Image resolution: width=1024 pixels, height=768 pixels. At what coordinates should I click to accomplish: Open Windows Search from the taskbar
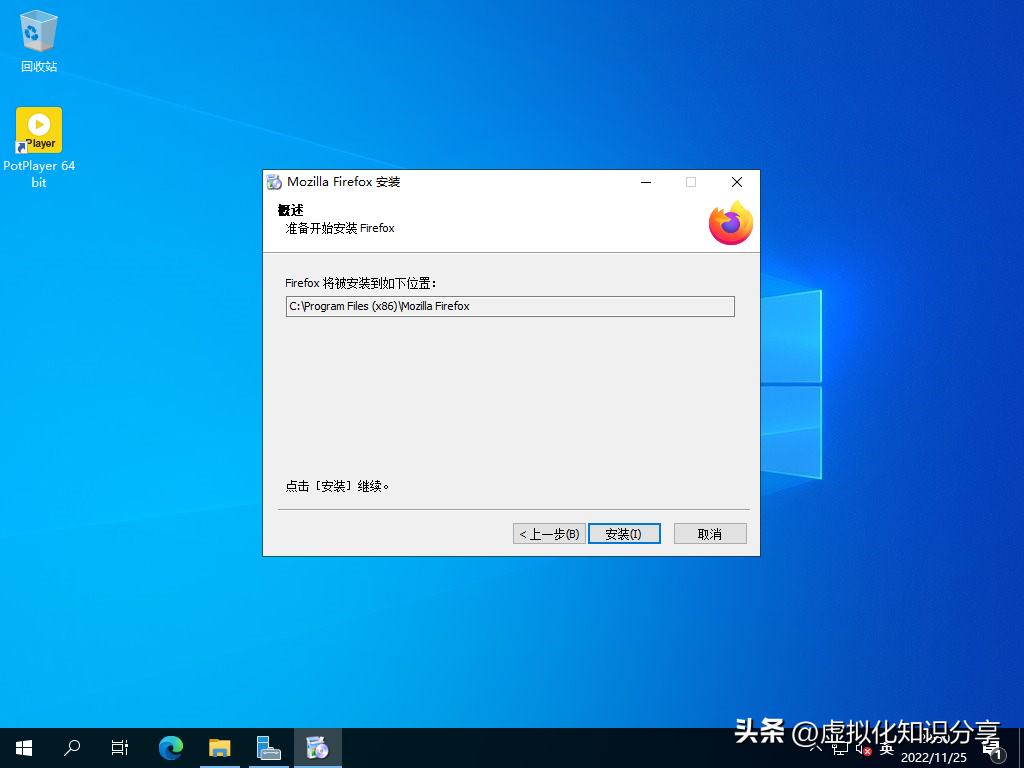tap(71, 747)
